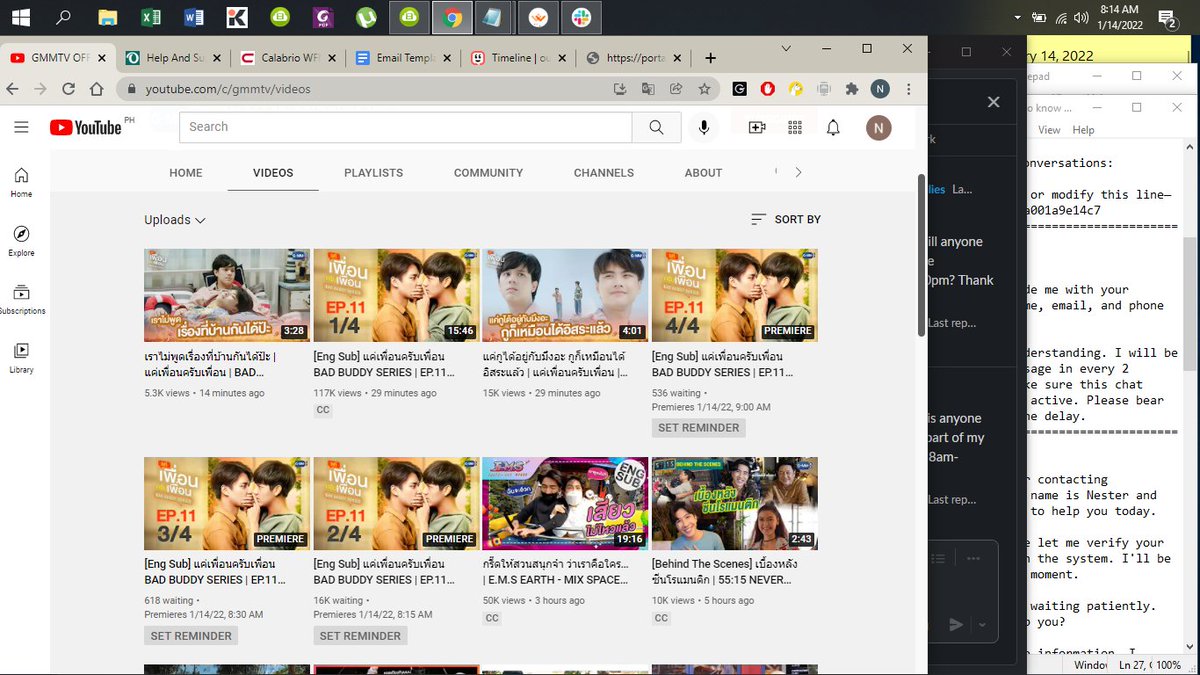Open Excel from the taskbar
Image resolution: width=1200 pixels, height=675 pixels.
150,17
